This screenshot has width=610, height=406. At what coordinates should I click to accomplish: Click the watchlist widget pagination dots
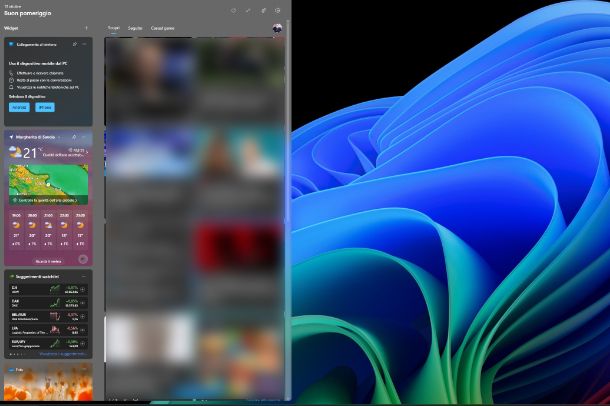(x=16, y=354)
